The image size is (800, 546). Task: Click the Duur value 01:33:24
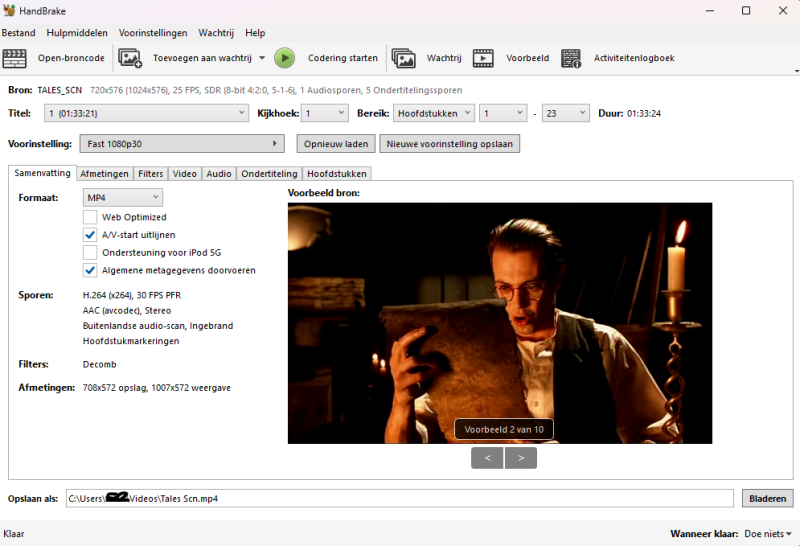644,113
